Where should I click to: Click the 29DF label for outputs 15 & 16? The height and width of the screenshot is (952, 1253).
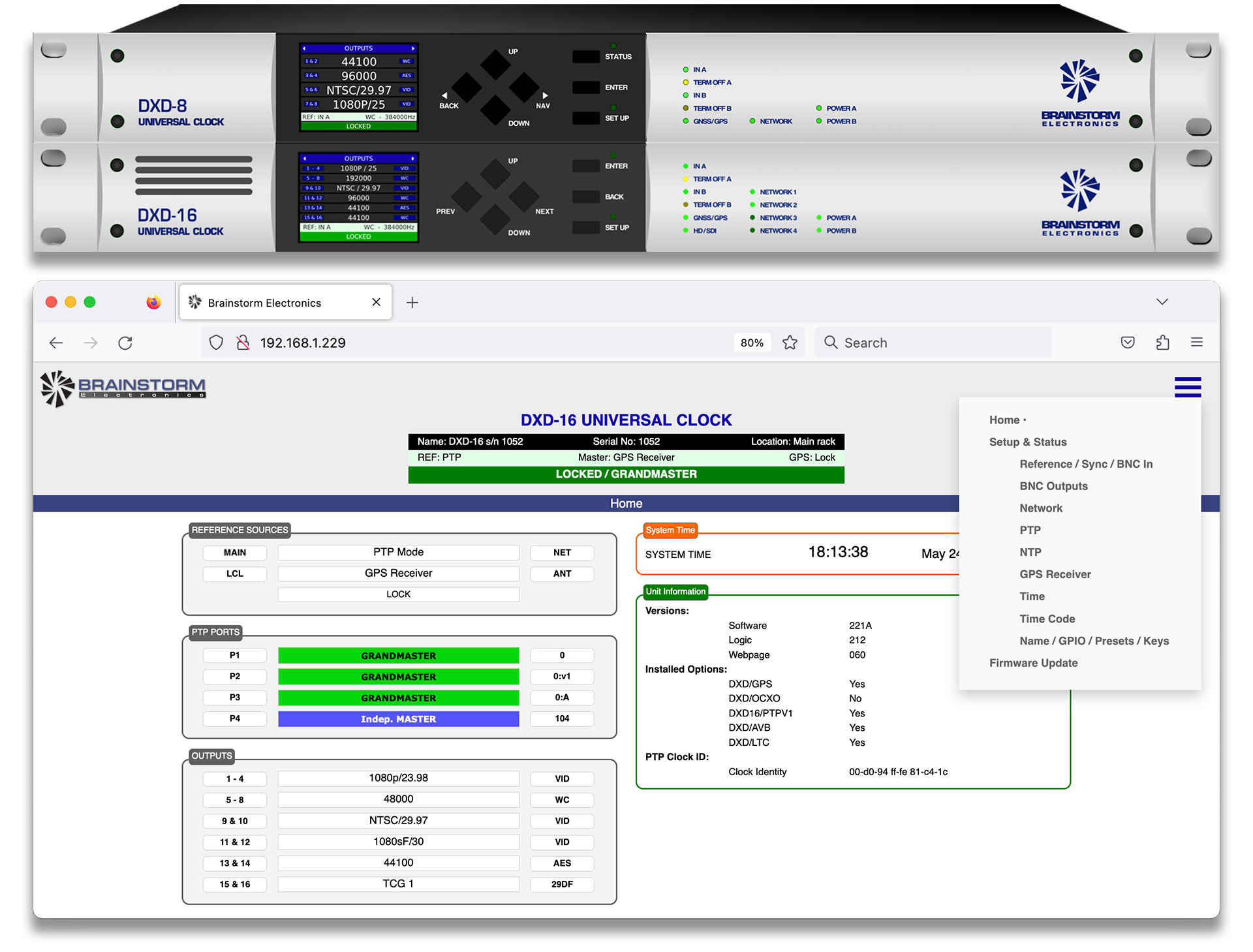tap(562, 884)
